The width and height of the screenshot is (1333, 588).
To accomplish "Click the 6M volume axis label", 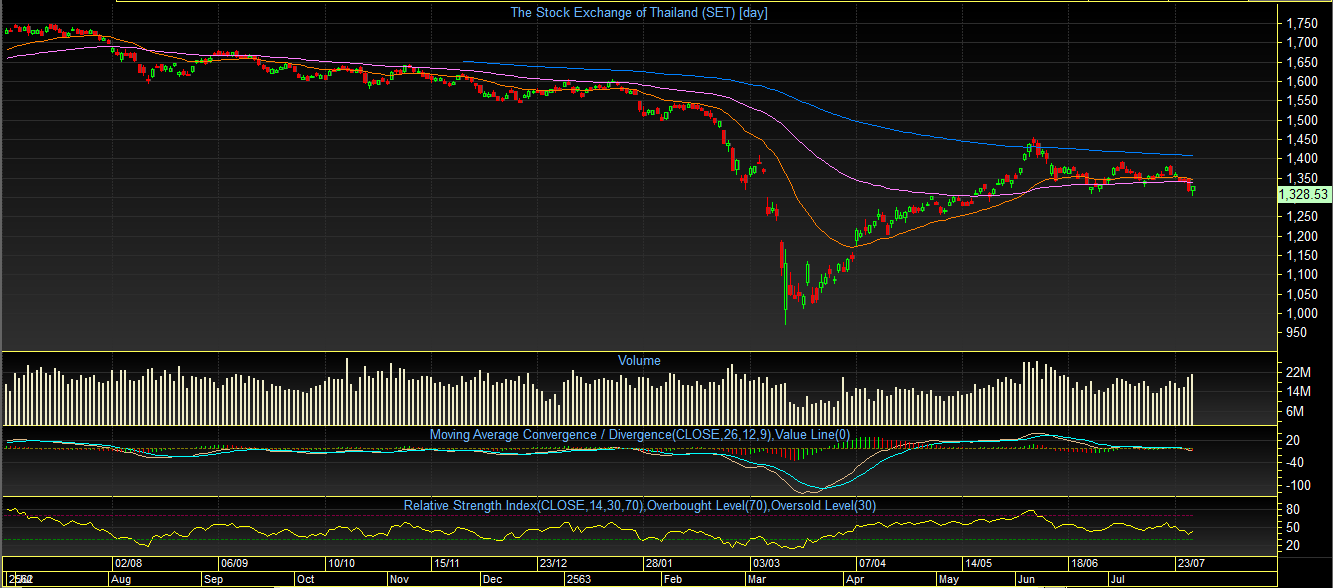I will click(1296, 411).
